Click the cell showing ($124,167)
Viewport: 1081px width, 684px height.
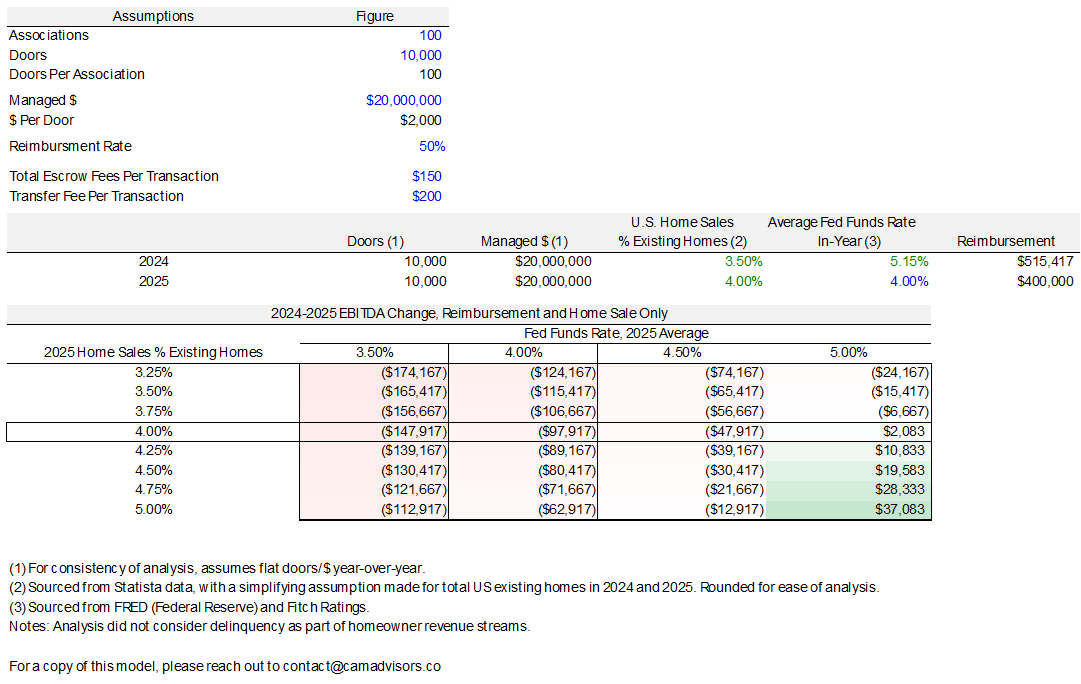point(523,373)
